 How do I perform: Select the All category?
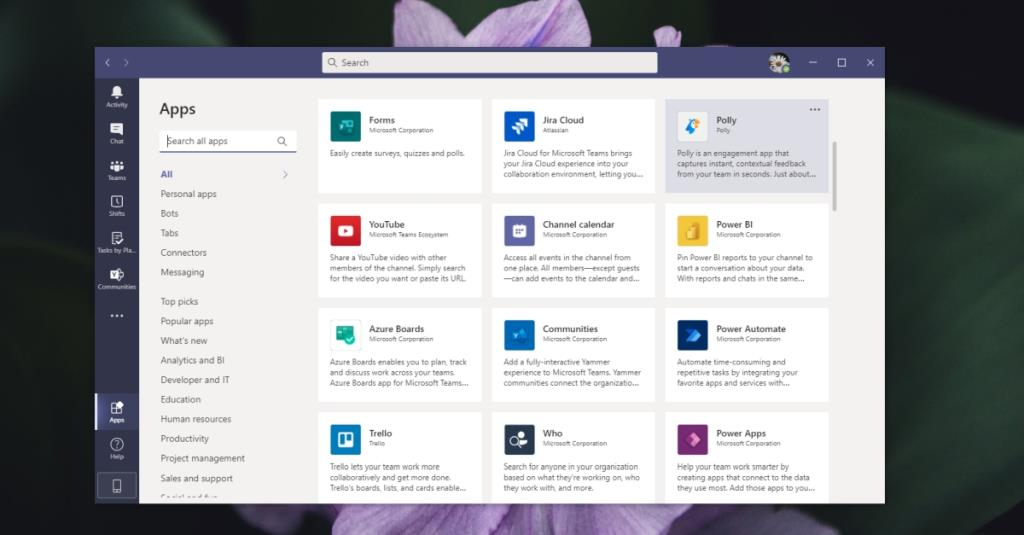pyautogui.click(x=167, y=174)
